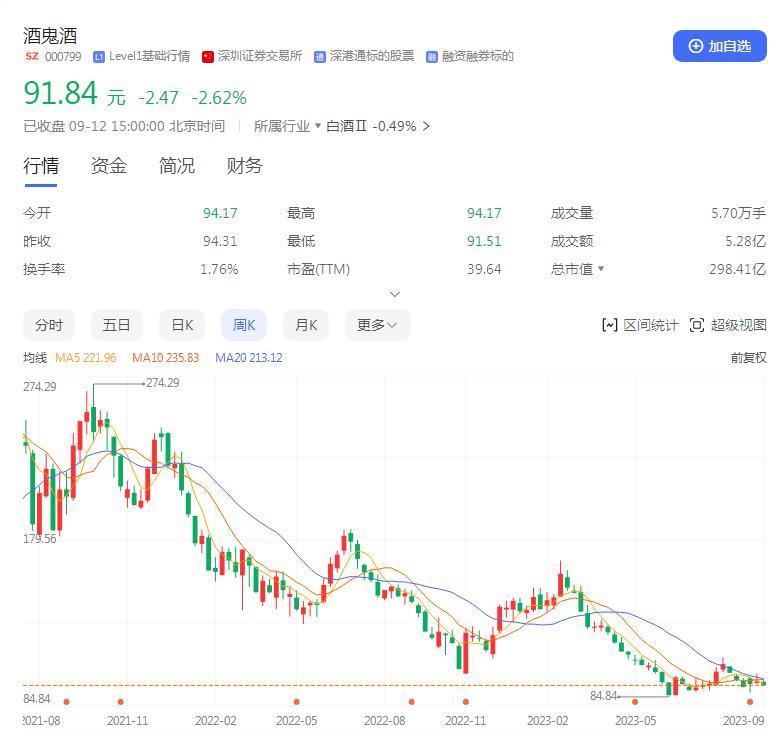Screen dimensions: 780x736
Task: Click the 总市值 value 298.41亿
Action: [738, 269]
